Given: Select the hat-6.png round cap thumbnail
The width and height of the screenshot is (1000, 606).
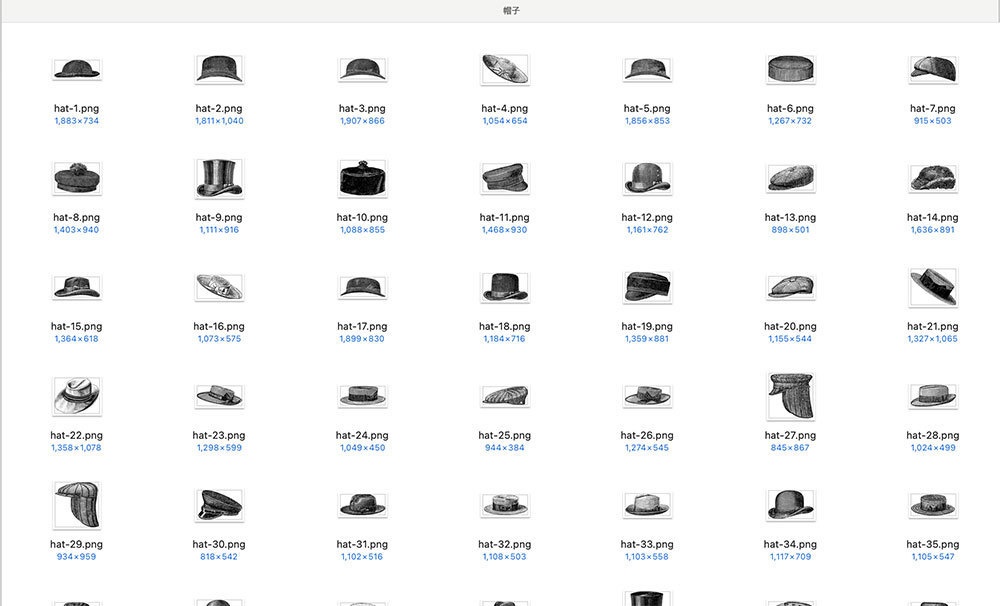Looking at the screenshot, I should point(790,69).
